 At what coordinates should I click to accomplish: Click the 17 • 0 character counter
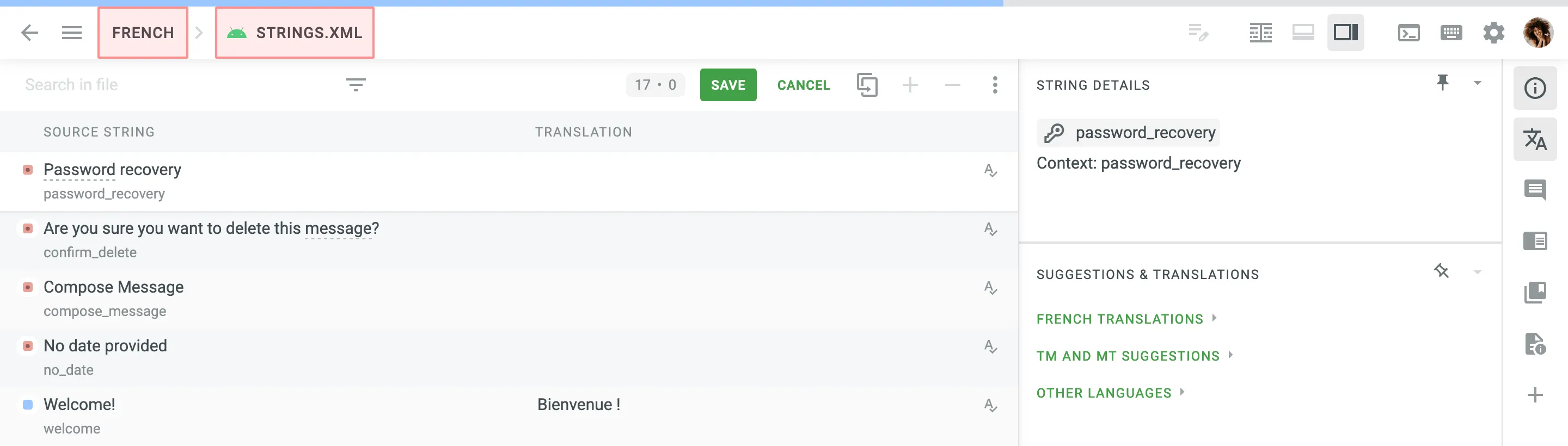point(656,84)
